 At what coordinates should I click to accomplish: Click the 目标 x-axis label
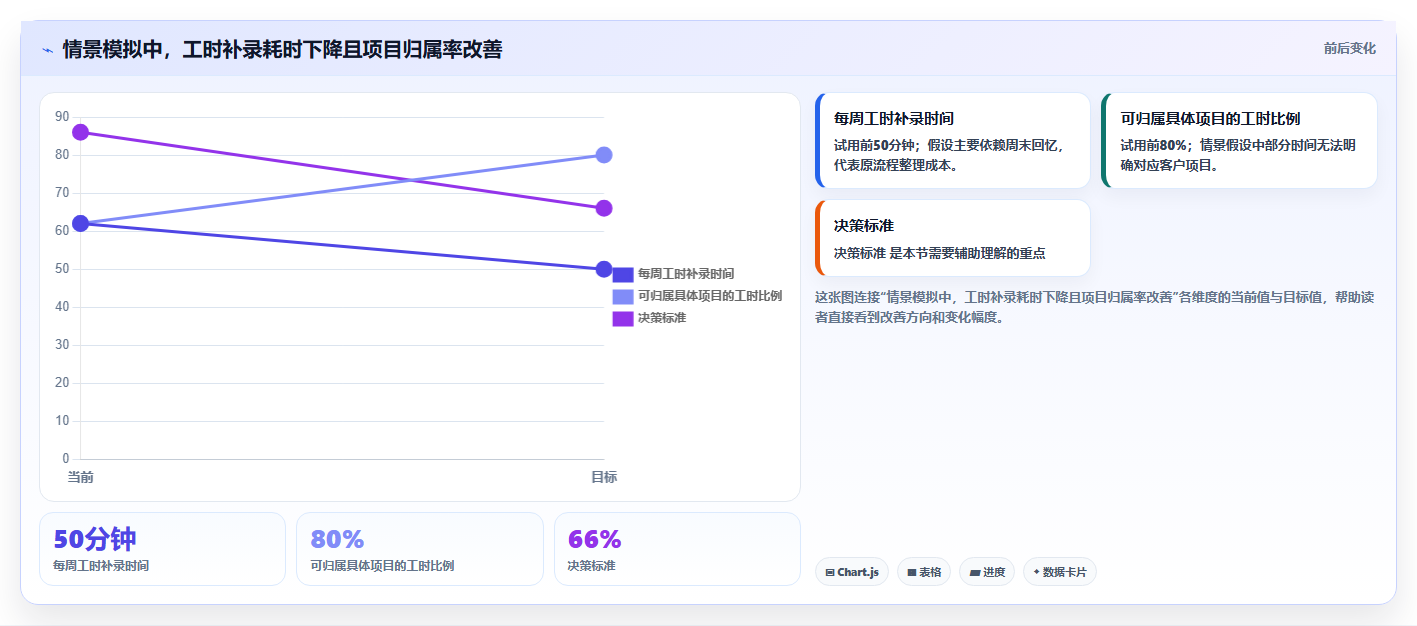pos(604,477)
